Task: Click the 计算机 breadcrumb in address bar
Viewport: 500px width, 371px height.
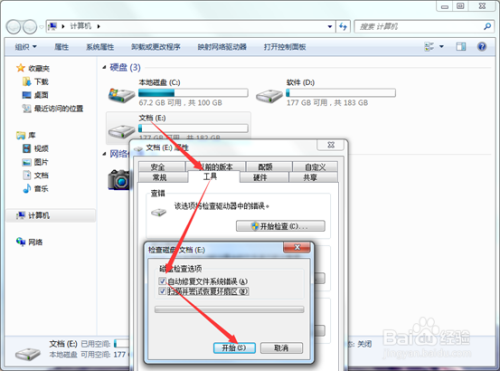Action: pyautogui.click(x=80, y=26)
